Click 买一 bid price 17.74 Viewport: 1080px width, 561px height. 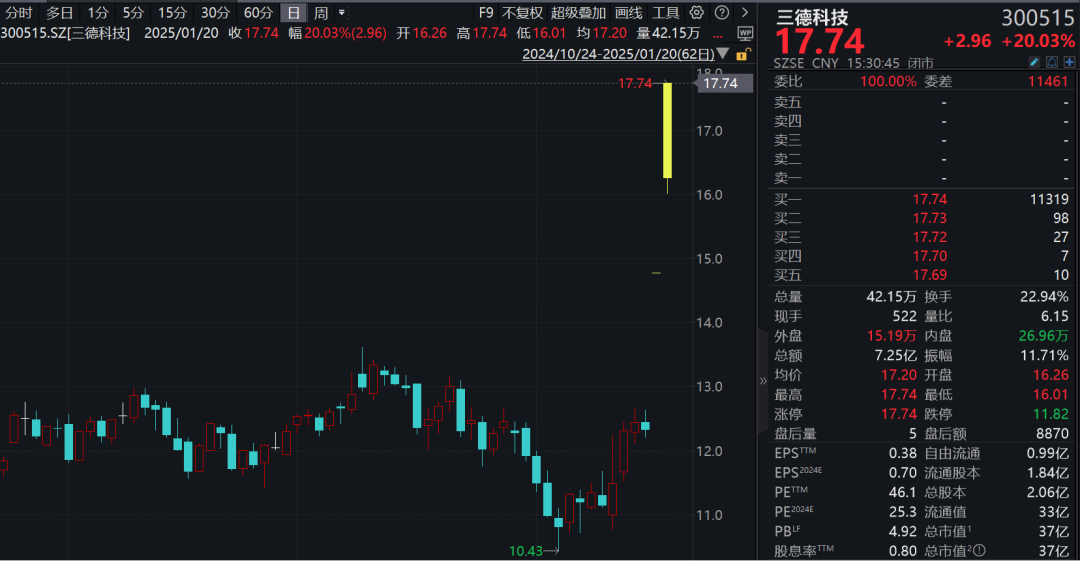coord(930,199)
